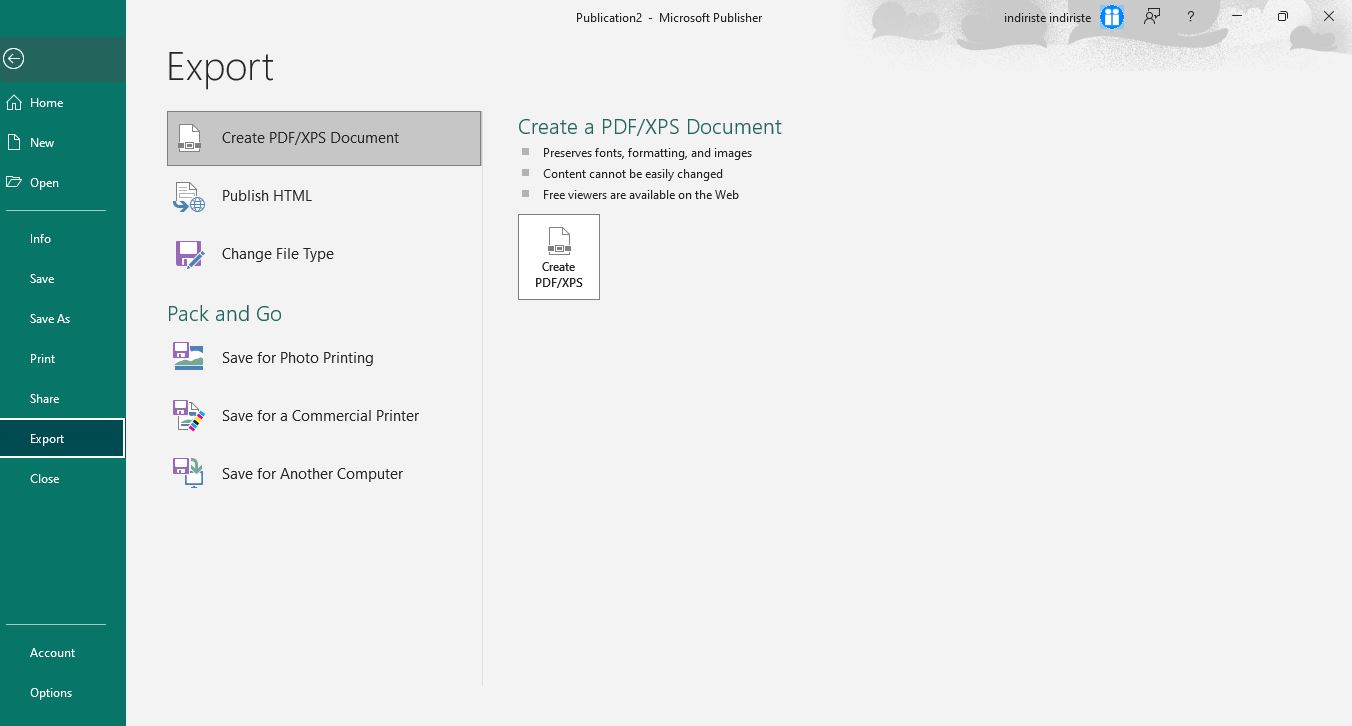Click the 'Publication2 - Microsoft Publisher' title text
The height and width of the screenshot is (726, 1352).
[669, 17]
